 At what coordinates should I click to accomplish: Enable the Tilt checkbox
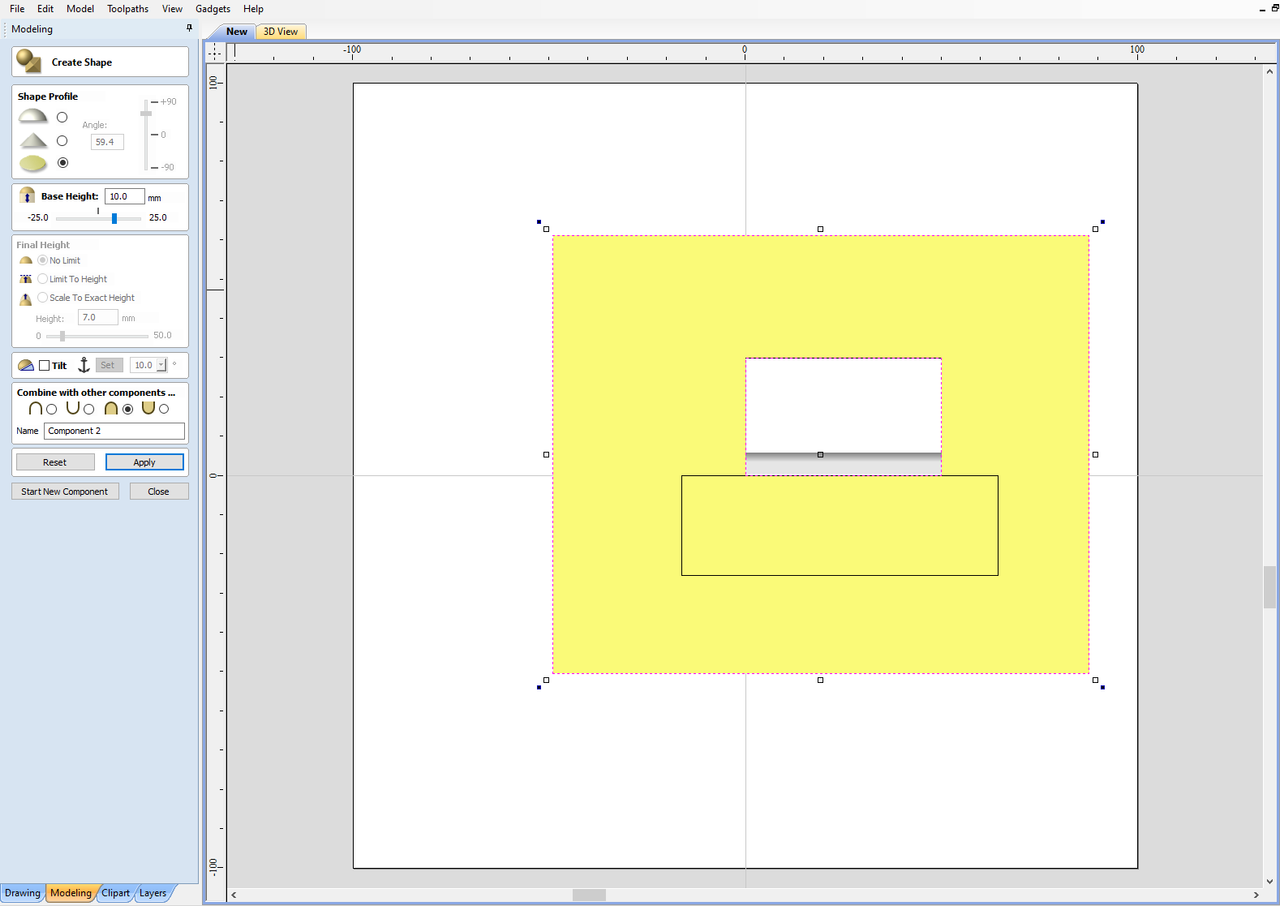pyautogui.click(x=44, y=366)
